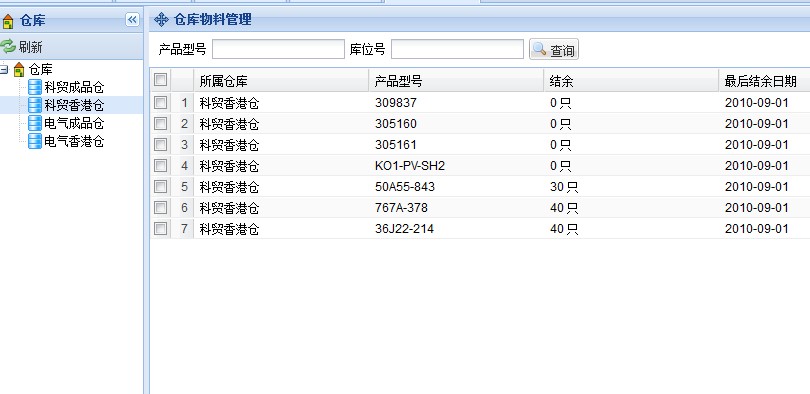Click the 查询 search button label
Image resolution: width=810 pixels, height=394 pixels.
click(562, 50)
